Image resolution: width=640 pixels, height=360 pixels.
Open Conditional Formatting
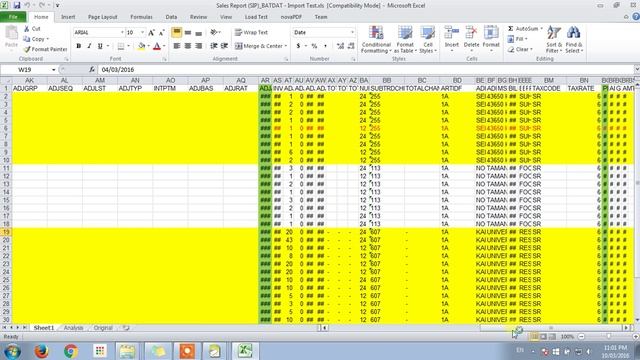tap(376, 39)
